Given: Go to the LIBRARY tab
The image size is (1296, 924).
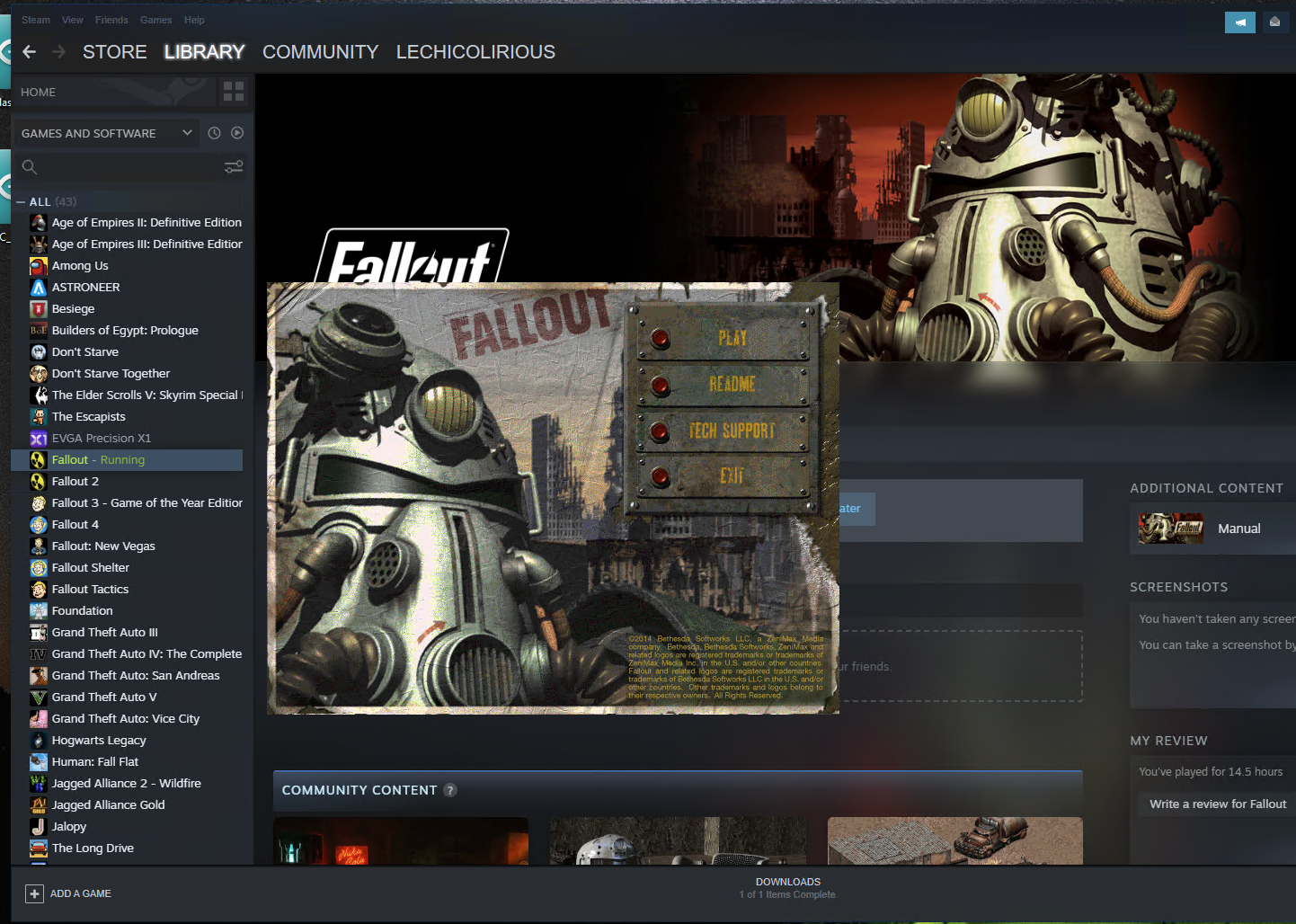Looking at the screenshot, I should pyautogui.click(x=204, y=52).
